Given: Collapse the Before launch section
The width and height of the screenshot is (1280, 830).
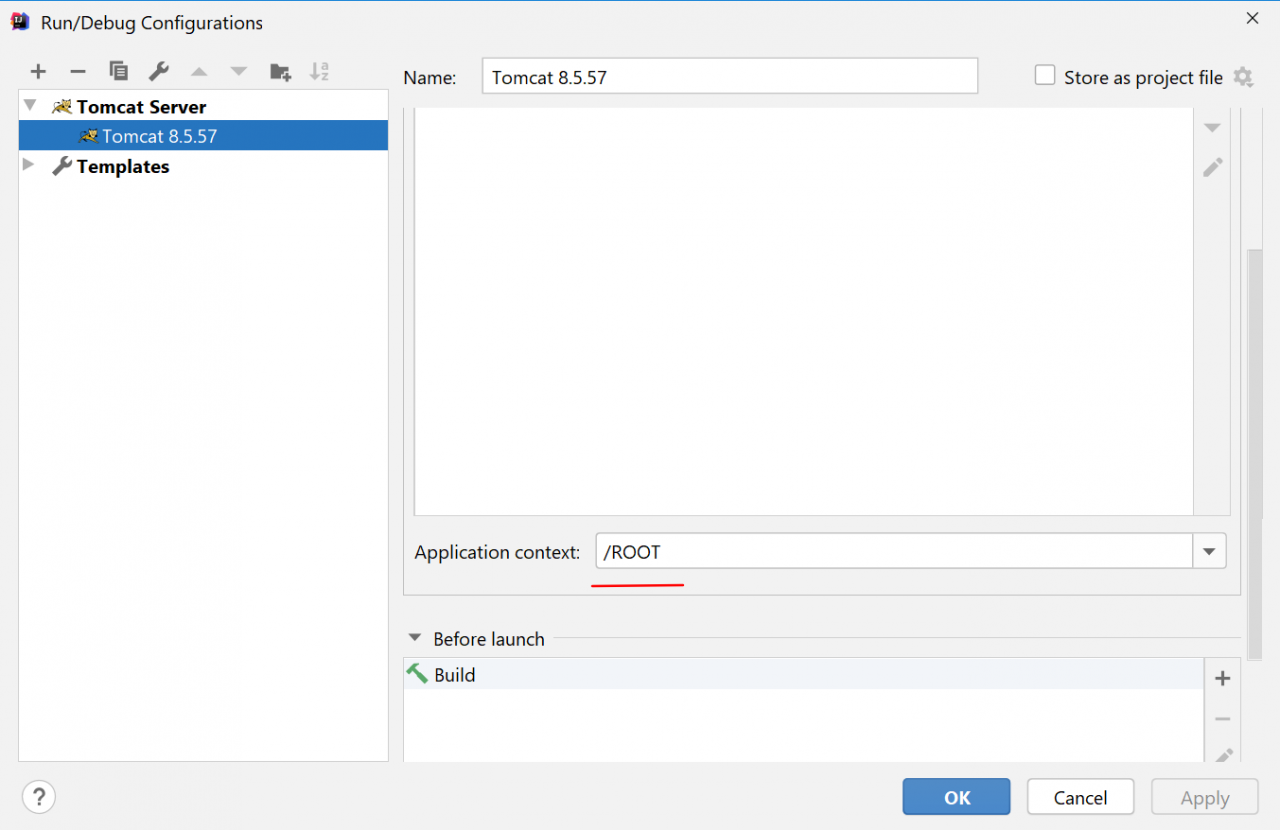Looking at the screenshot, I should 415,639.
